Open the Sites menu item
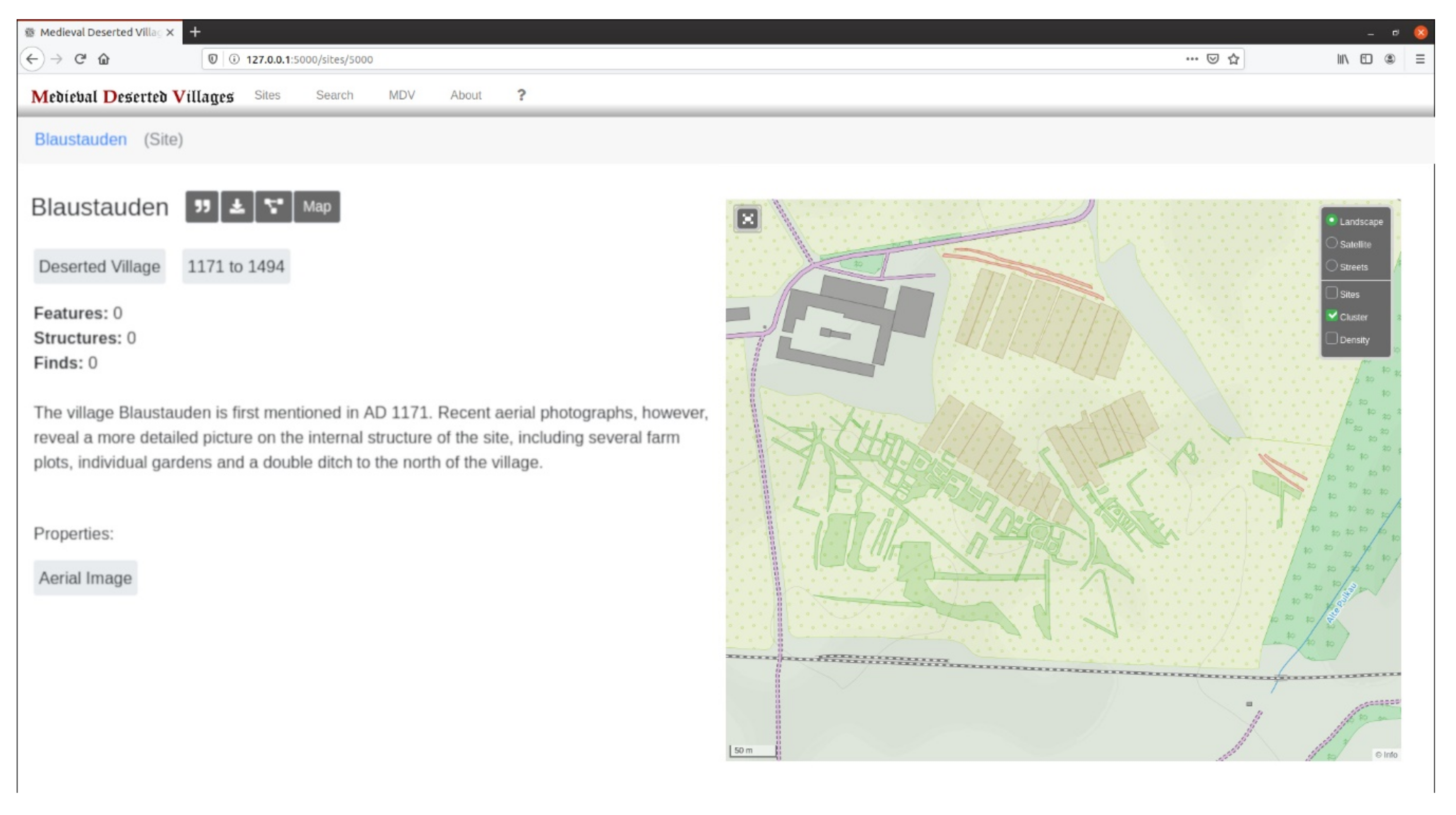1456x815 pixels. [267, 95]
